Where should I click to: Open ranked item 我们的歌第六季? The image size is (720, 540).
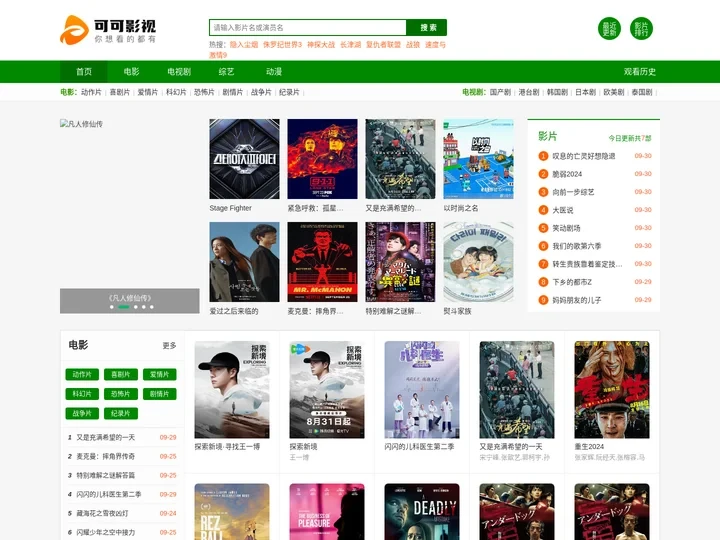point(577,246)
